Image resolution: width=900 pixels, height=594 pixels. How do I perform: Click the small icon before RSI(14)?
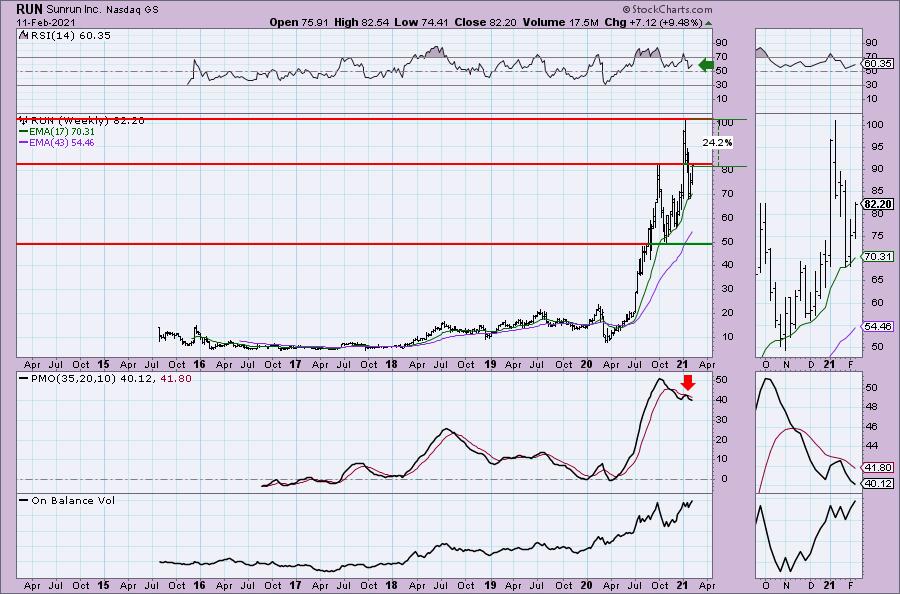click(23, 35)
